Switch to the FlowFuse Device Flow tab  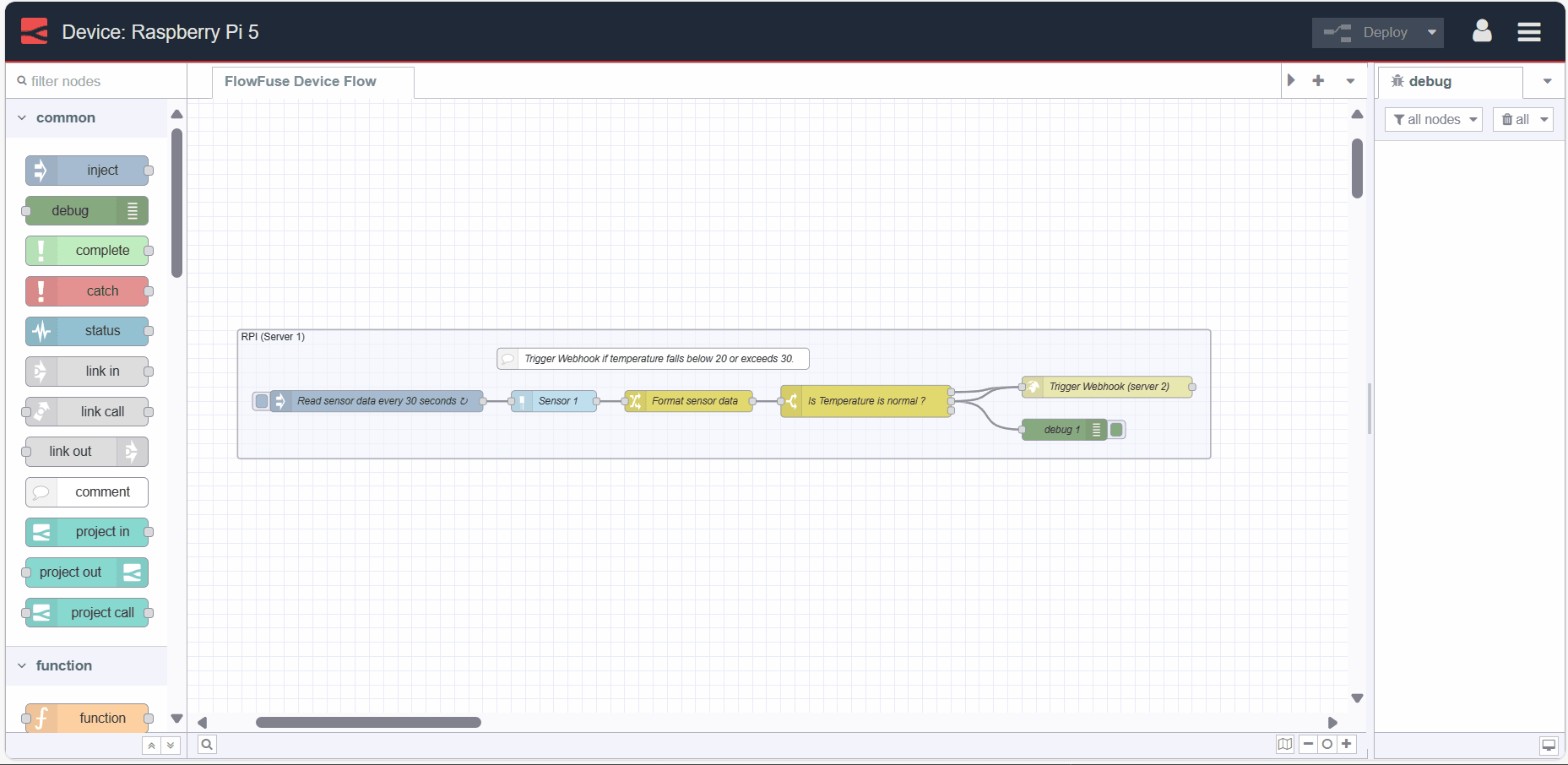(300, 81)
